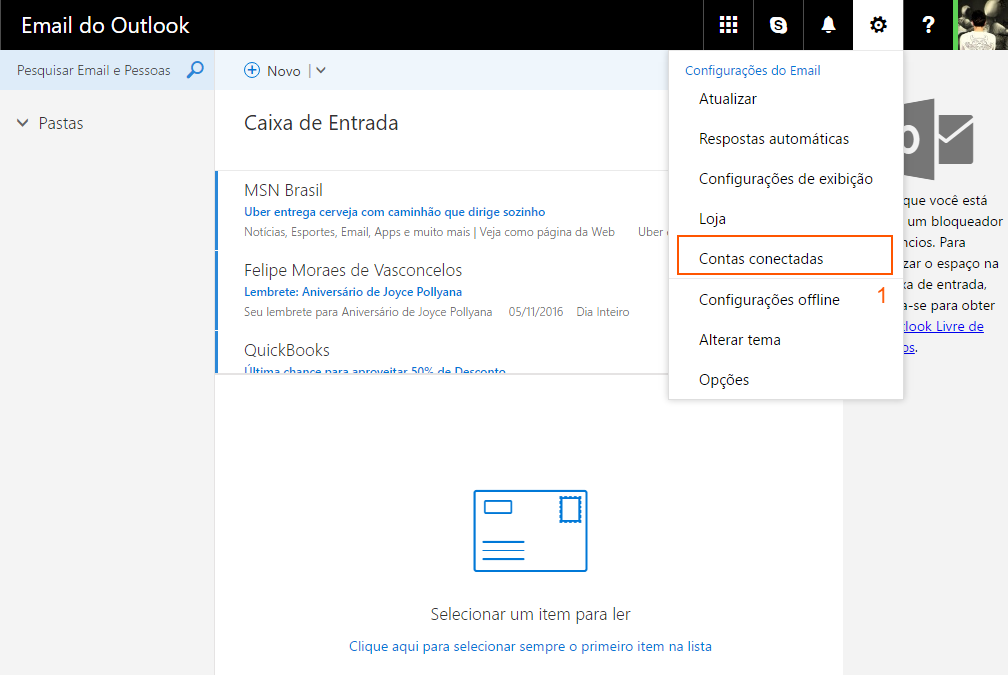Viewport: 1008px width, 675px height.
Task: Open the Felipe Moraes de Vasconcelos email
Action: tap(442, 290)
